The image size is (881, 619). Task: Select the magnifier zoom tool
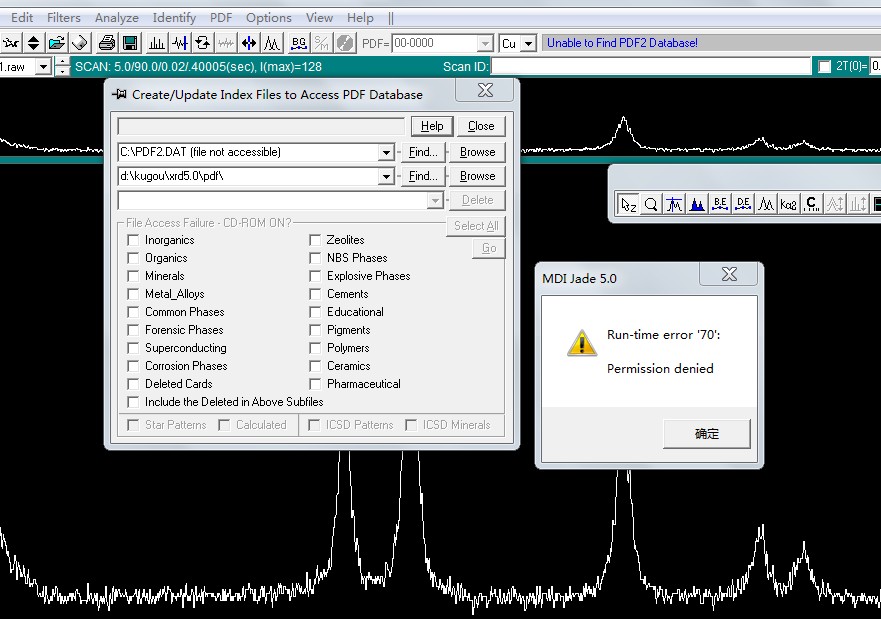click(651, 204)
